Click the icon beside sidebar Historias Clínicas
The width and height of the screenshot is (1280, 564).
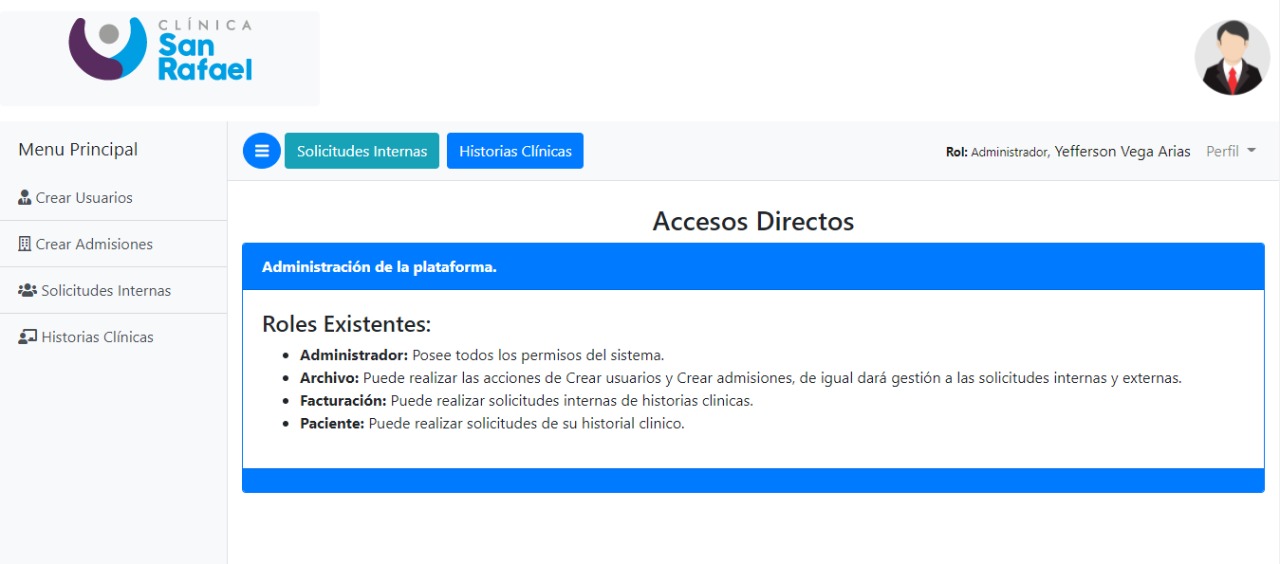(x=27, y=337)
